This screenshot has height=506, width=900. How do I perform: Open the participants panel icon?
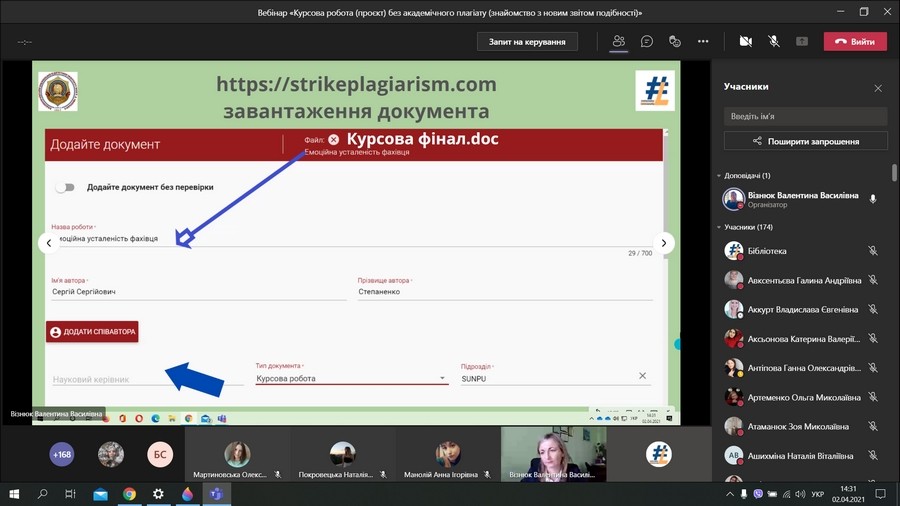[618, 41]
